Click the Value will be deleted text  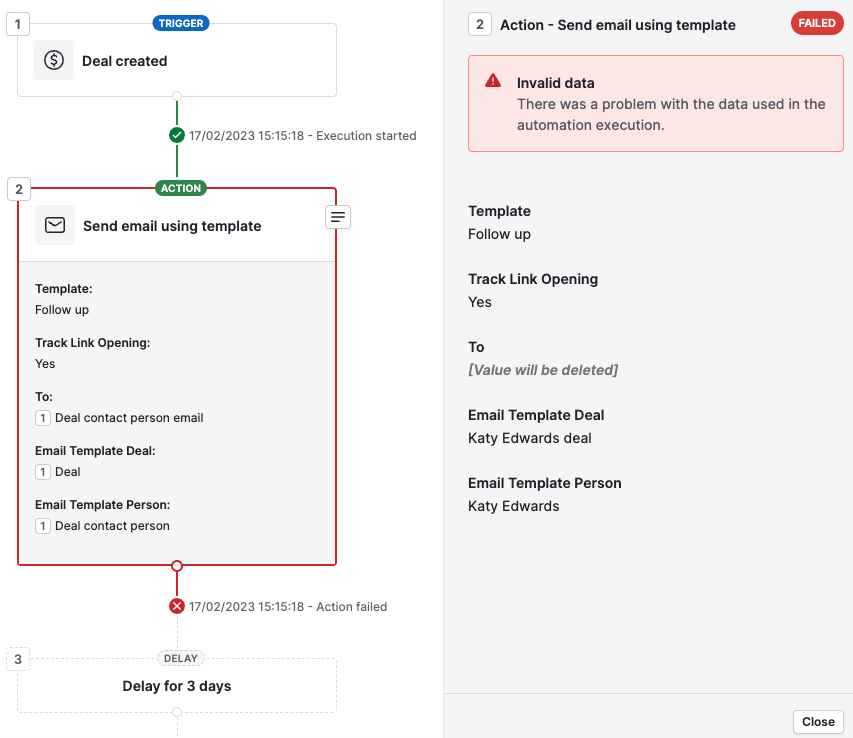coord(543,369)
